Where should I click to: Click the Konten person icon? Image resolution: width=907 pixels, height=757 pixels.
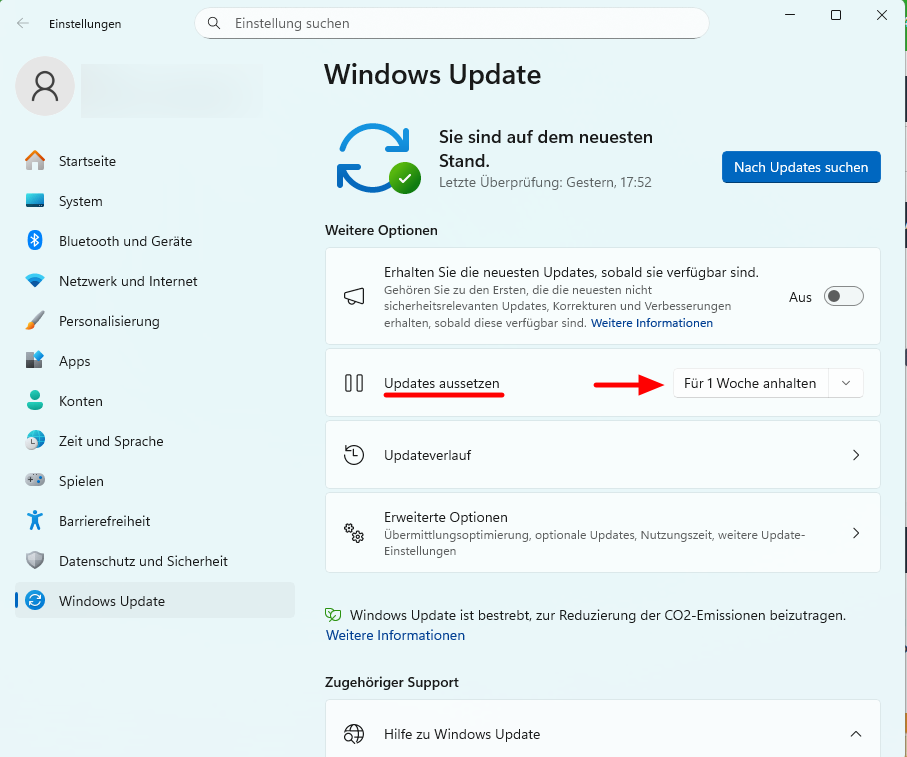[x=35, y=400]
